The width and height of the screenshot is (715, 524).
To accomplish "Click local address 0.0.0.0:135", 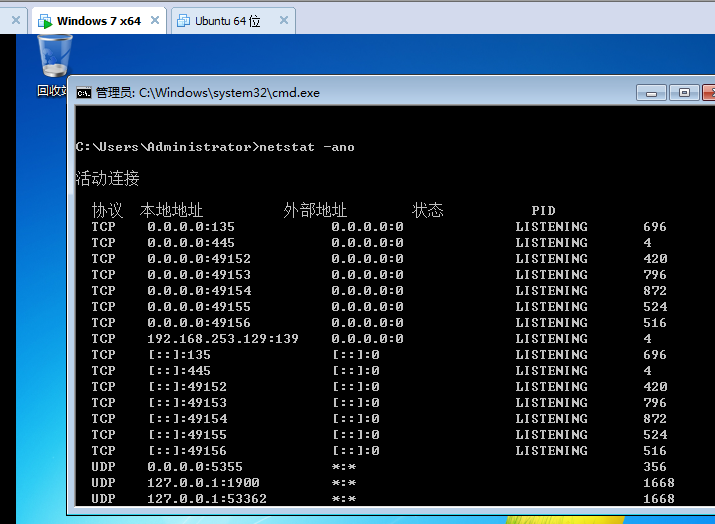I will pyautogui.click(x=191, y=227).
